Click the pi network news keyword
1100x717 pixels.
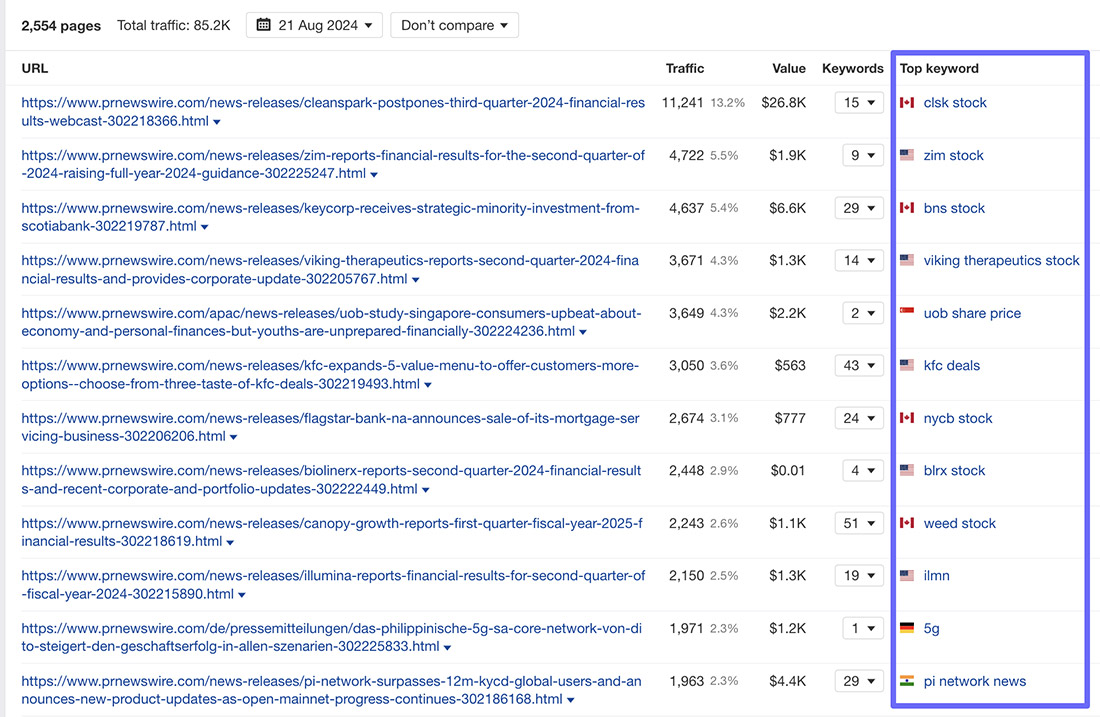974,681
